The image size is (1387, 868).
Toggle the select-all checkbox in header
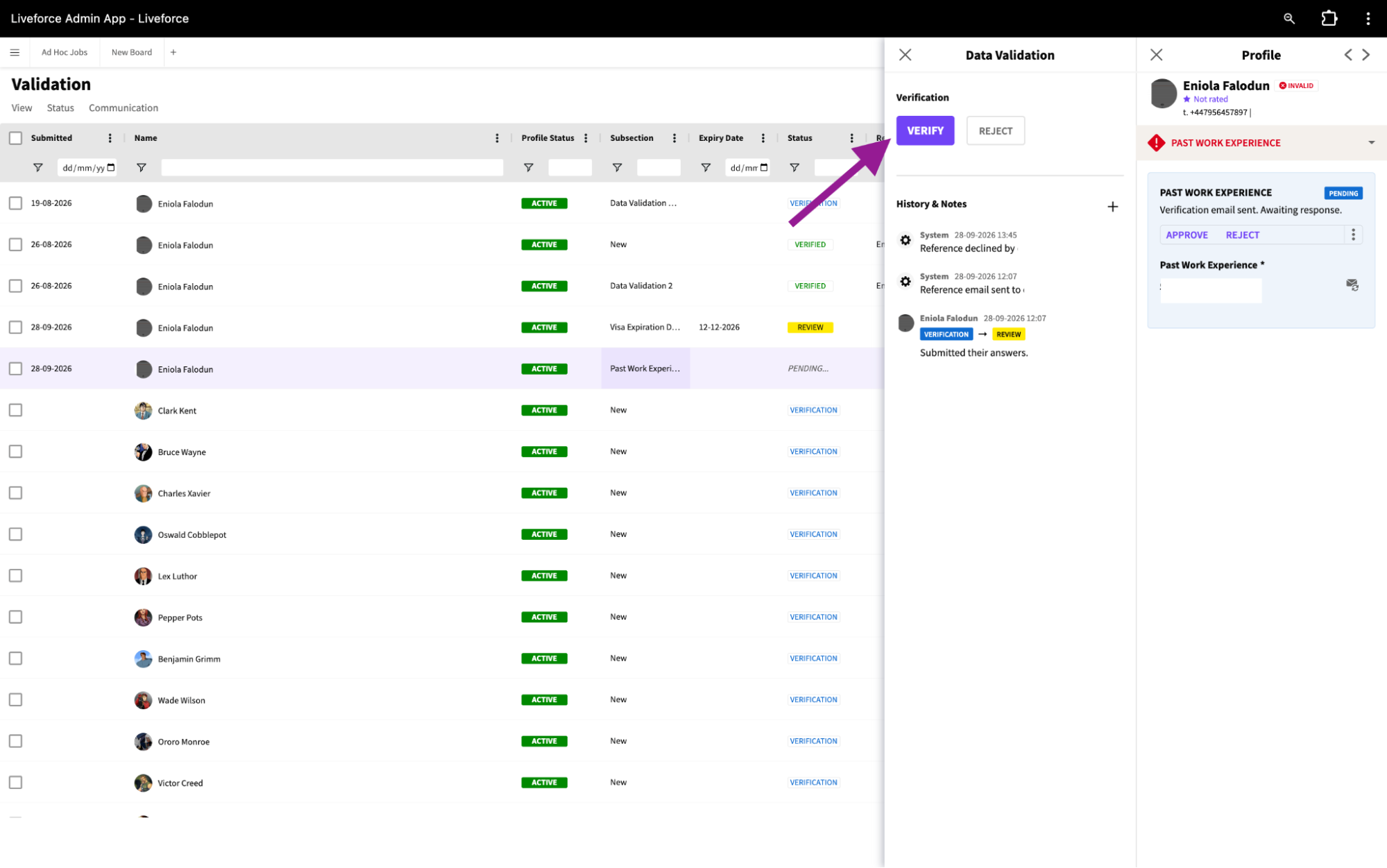pos(15,138)
